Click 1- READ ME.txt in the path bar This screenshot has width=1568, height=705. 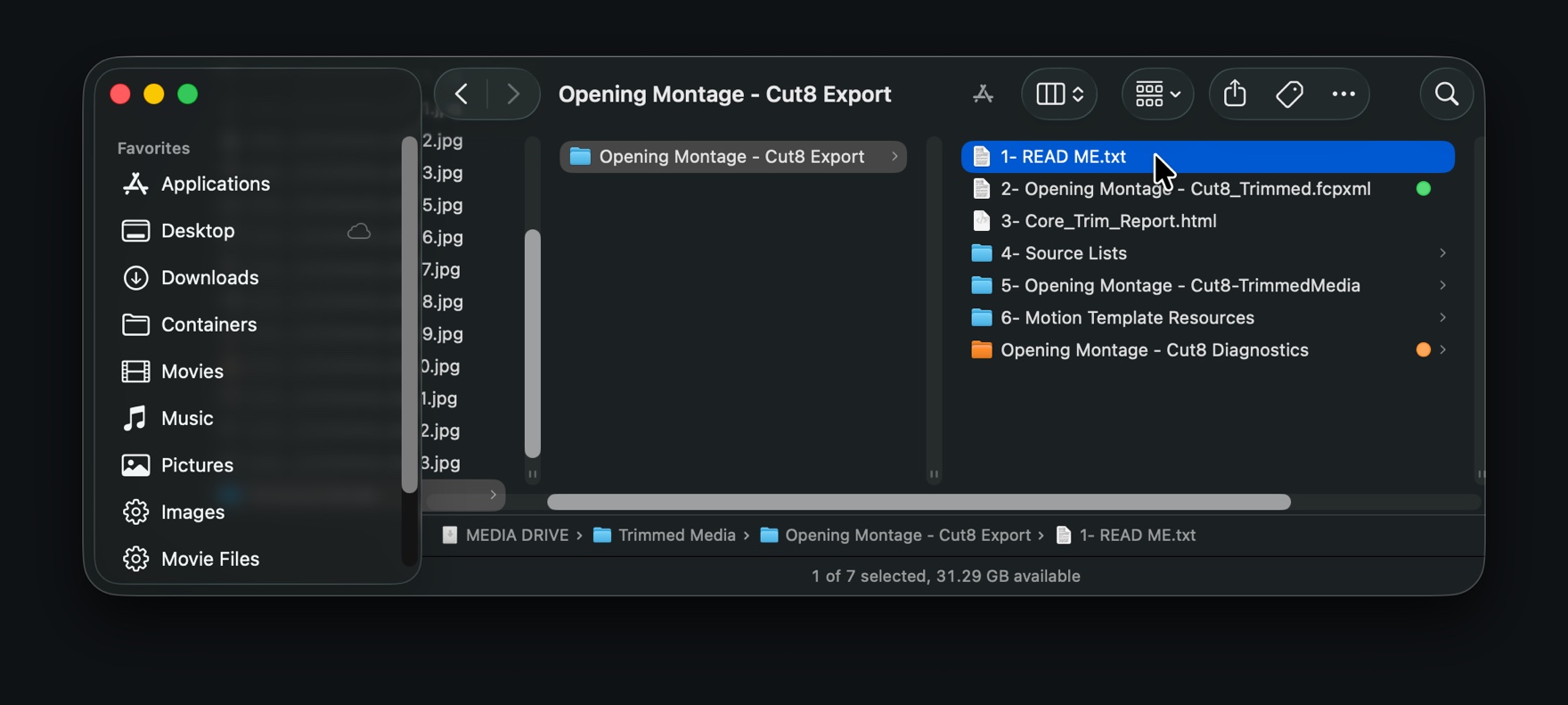tap(1126, 535)
